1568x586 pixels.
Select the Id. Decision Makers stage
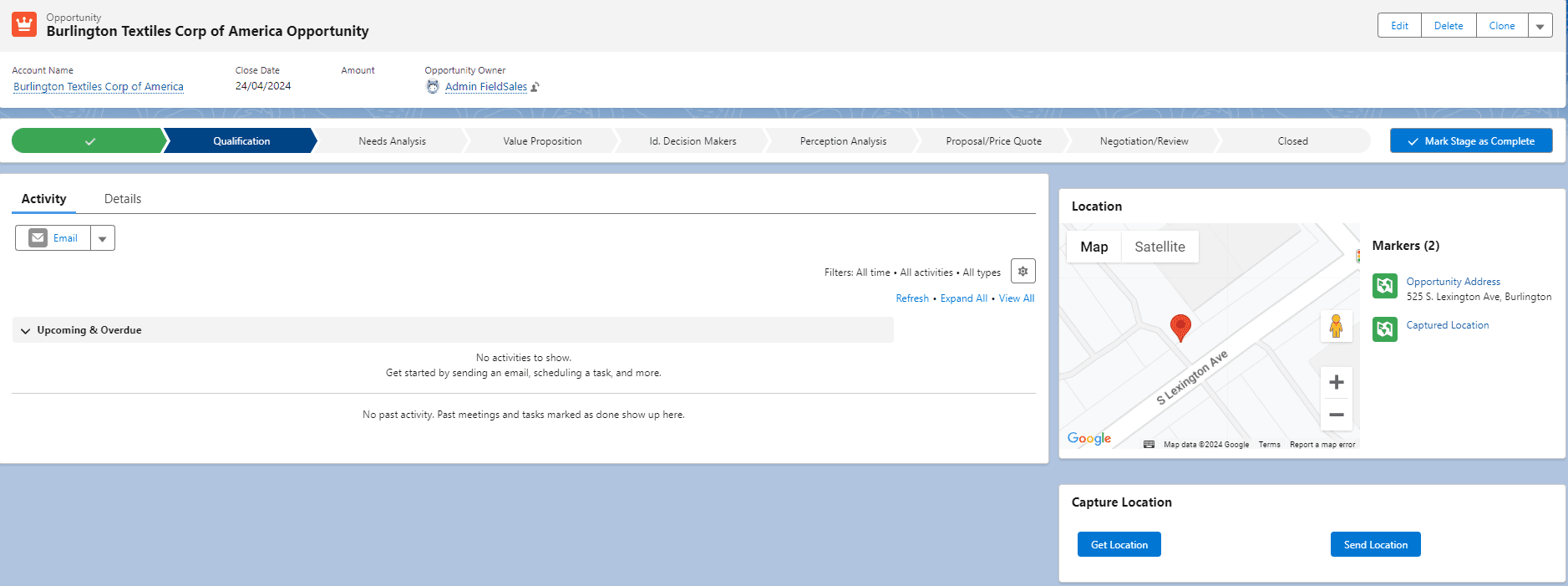[693, 141]
